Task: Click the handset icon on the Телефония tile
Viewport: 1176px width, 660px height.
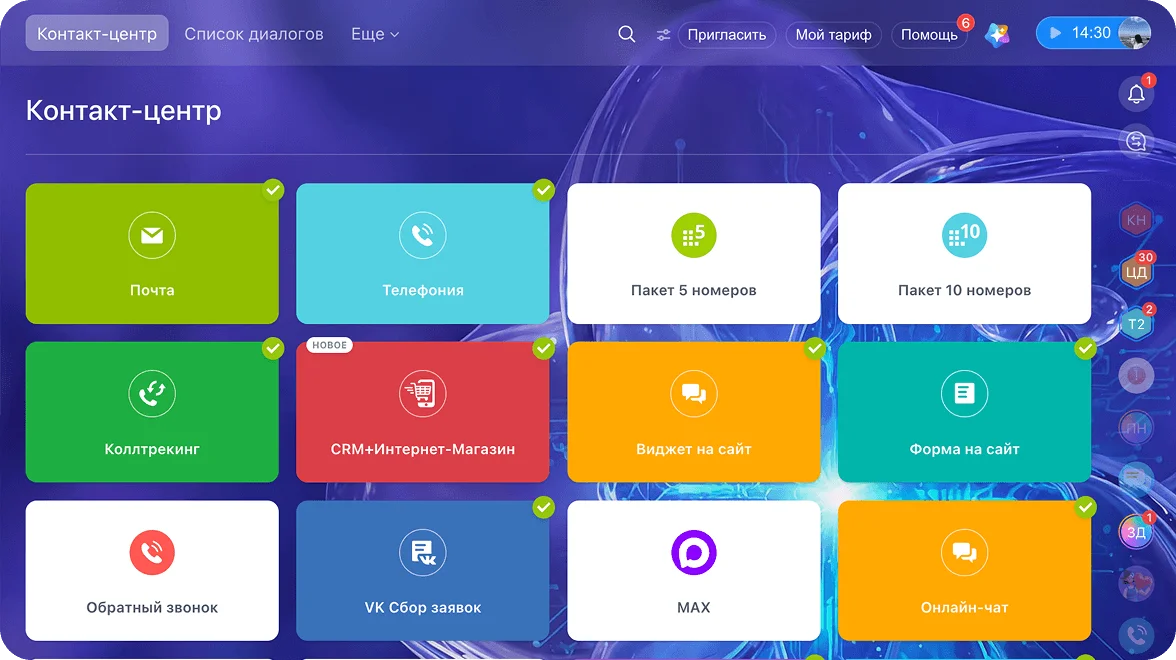Action: (423, 236)
